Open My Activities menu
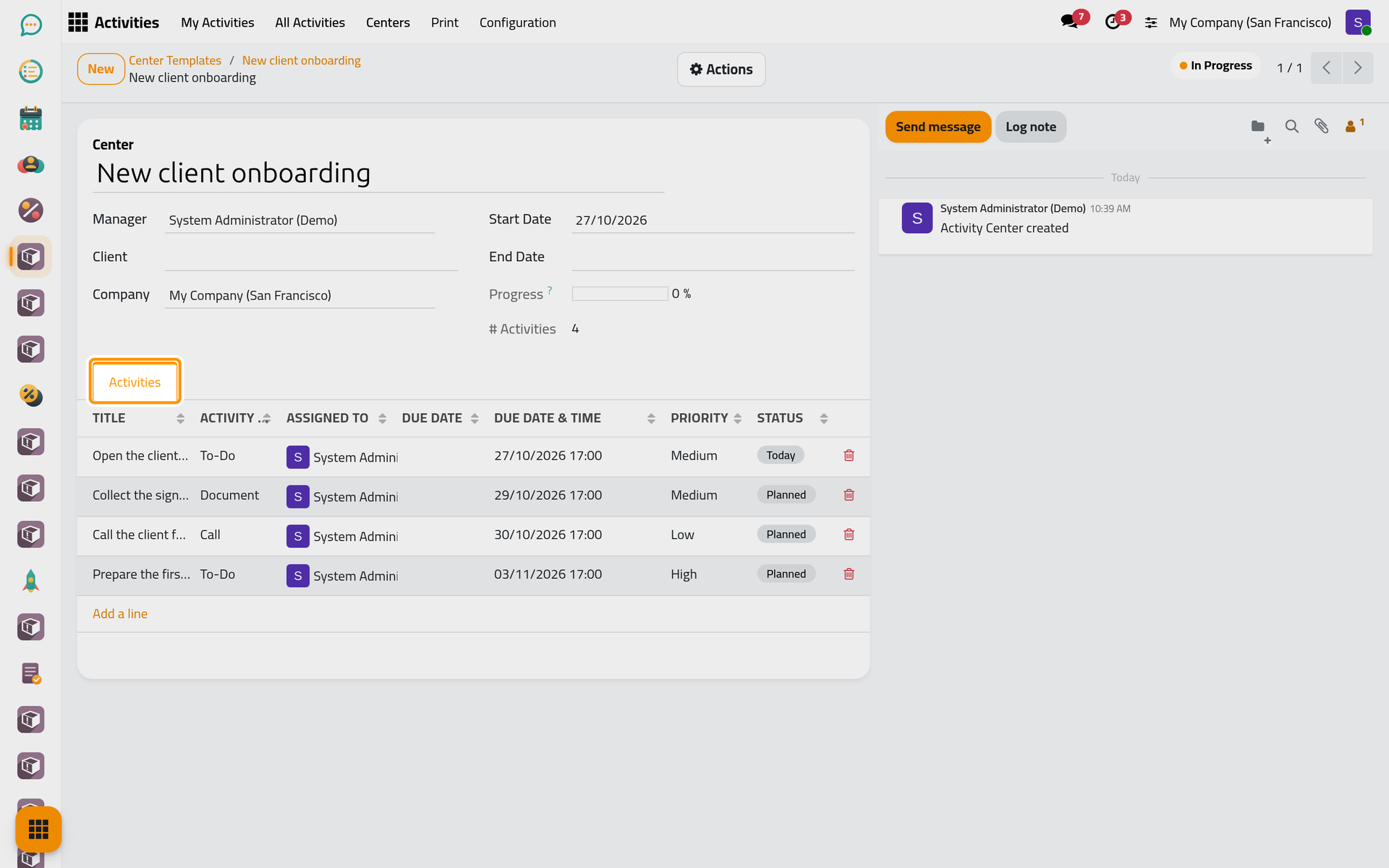Viewport: 1389px width, 868px height. pyautogui.click(x=218, y=22)
